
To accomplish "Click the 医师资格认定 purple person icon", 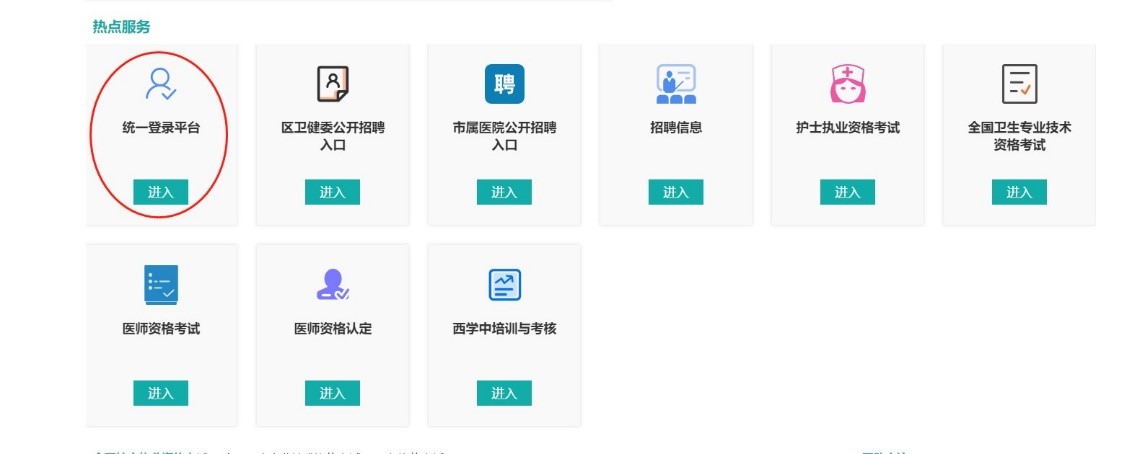I will 332,285.
